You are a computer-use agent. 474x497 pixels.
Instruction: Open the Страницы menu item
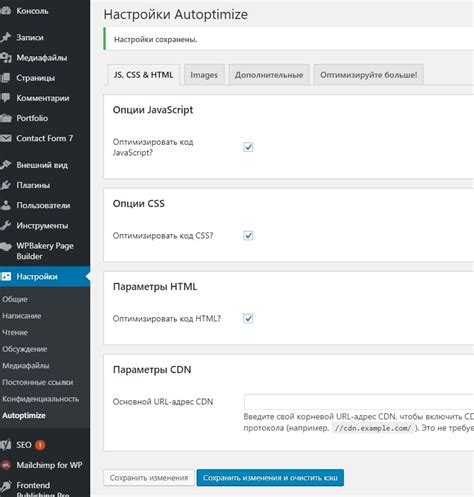45,78
